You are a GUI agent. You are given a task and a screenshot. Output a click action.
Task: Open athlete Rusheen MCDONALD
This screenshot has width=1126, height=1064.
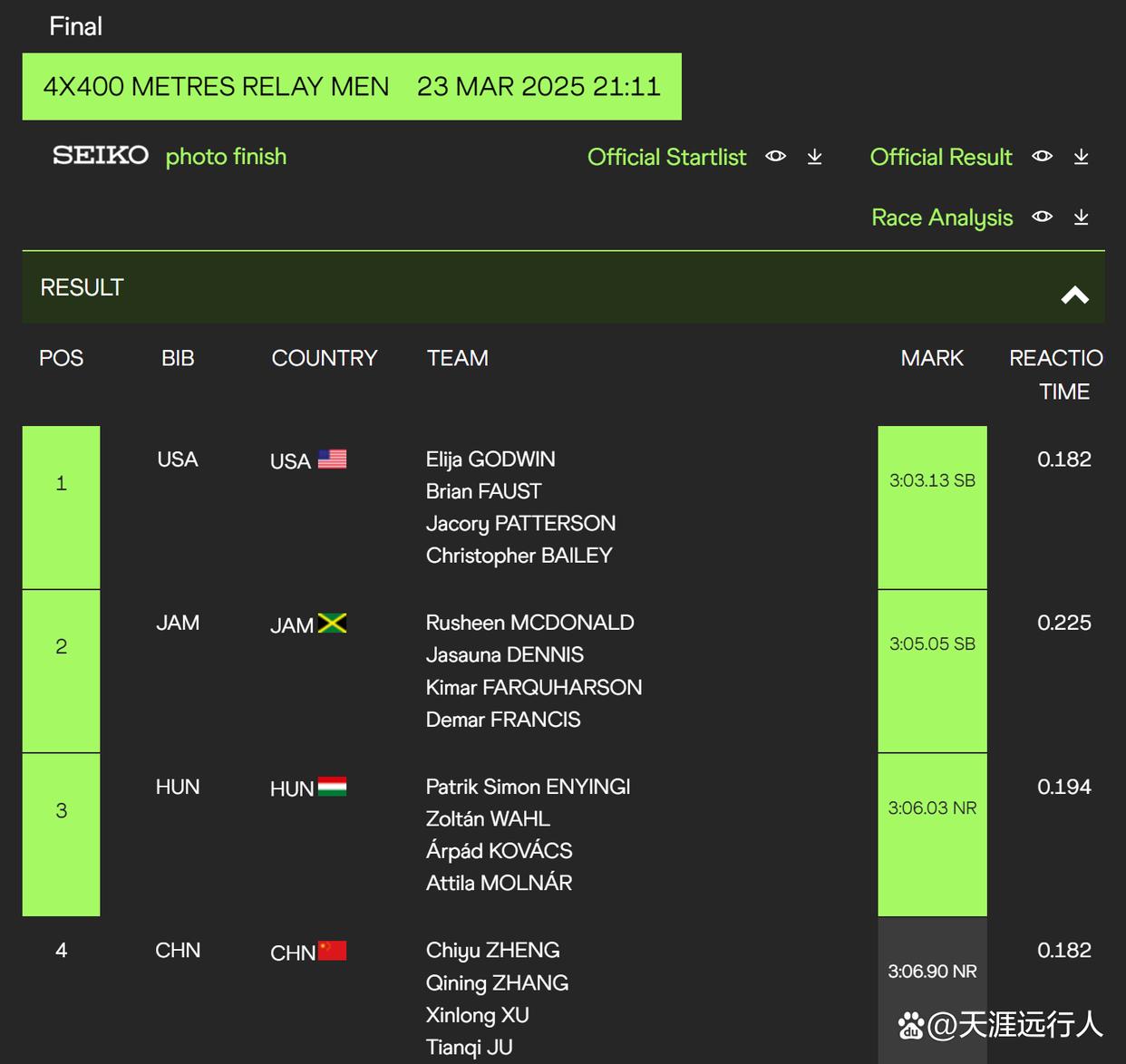tap(529, 623)
